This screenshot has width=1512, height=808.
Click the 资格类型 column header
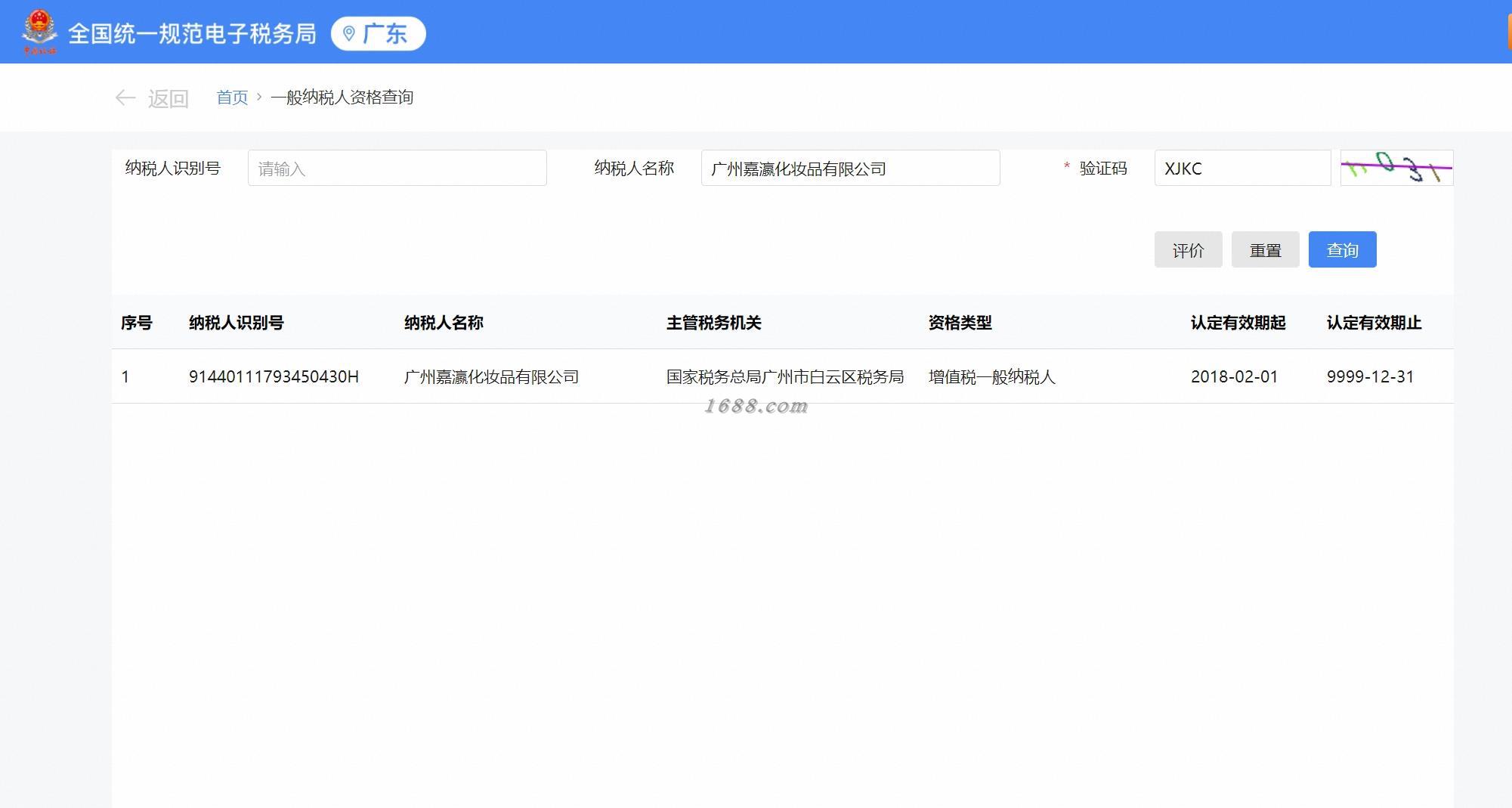tap(960, 323)
